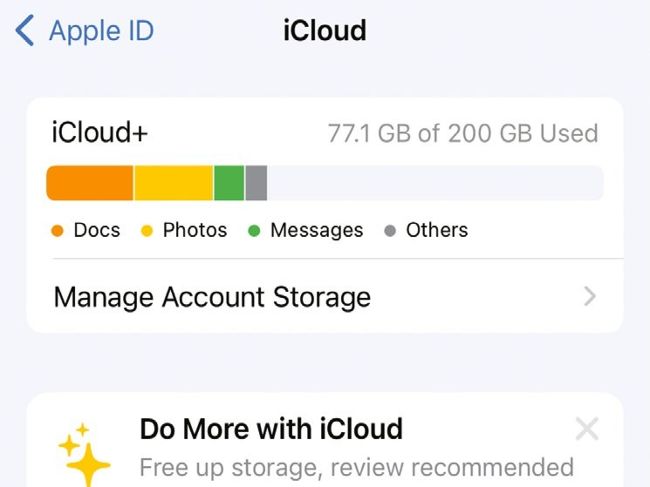This screenshot has width=650, height=487.
Task: Click the yellow Photos legend dot
Action: tap(147, 231)
